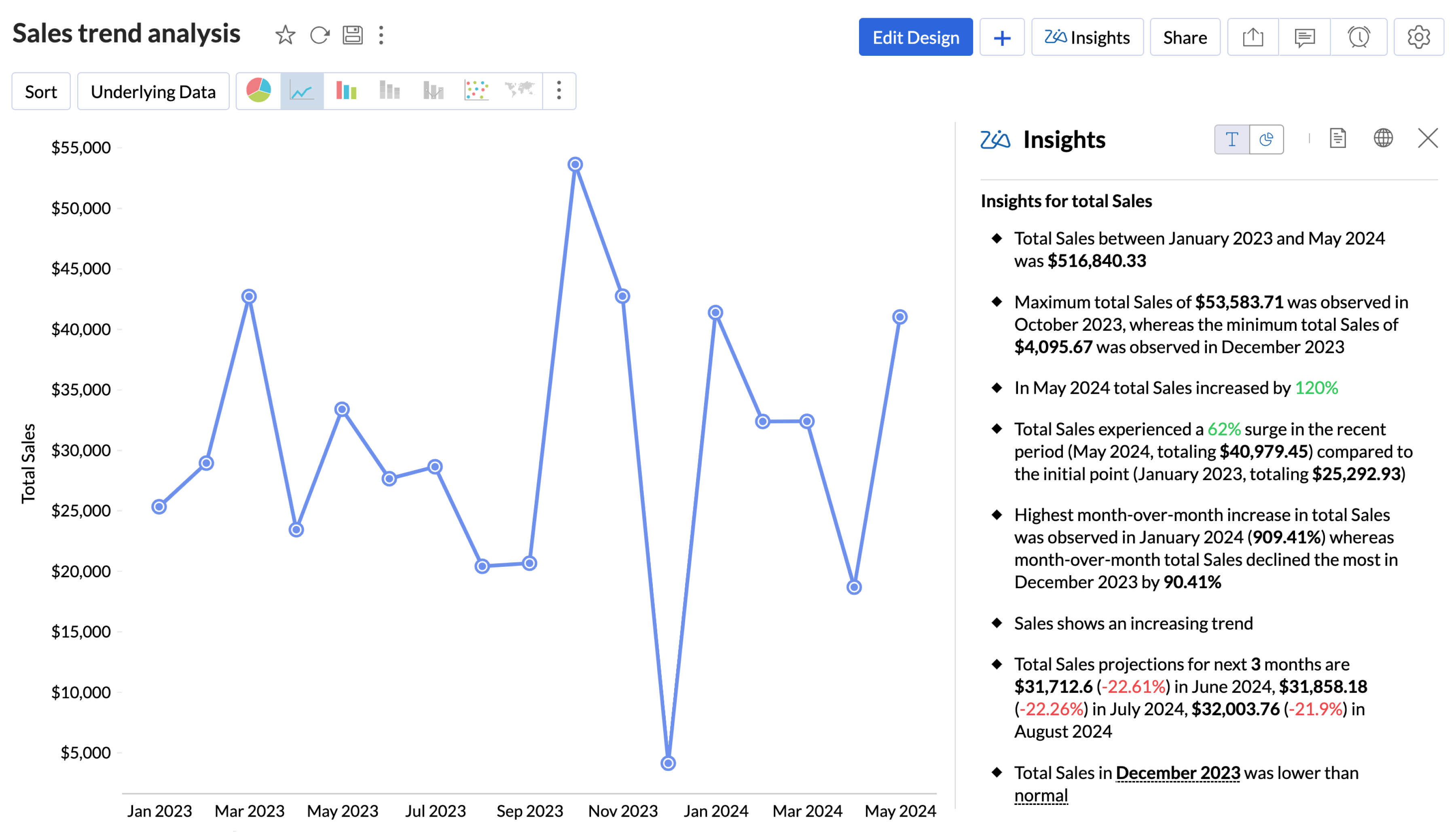Select the pie chart visualization icon
The height and width of the screenshot is (832, 1456).
click(257, 90)
